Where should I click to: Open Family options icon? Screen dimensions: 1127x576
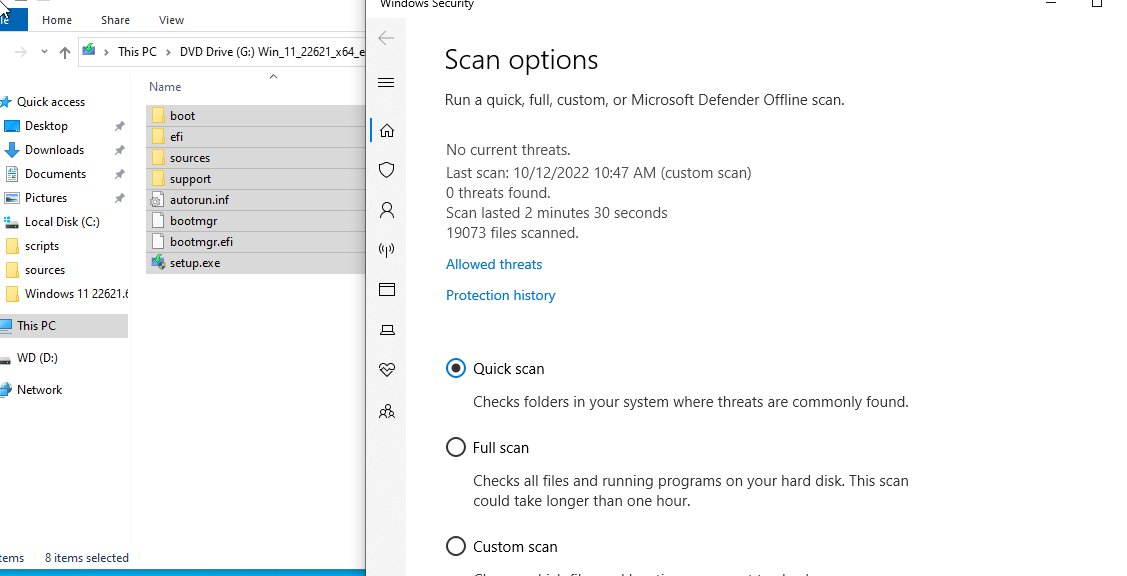pyautogui.click(x=387, y=411)
